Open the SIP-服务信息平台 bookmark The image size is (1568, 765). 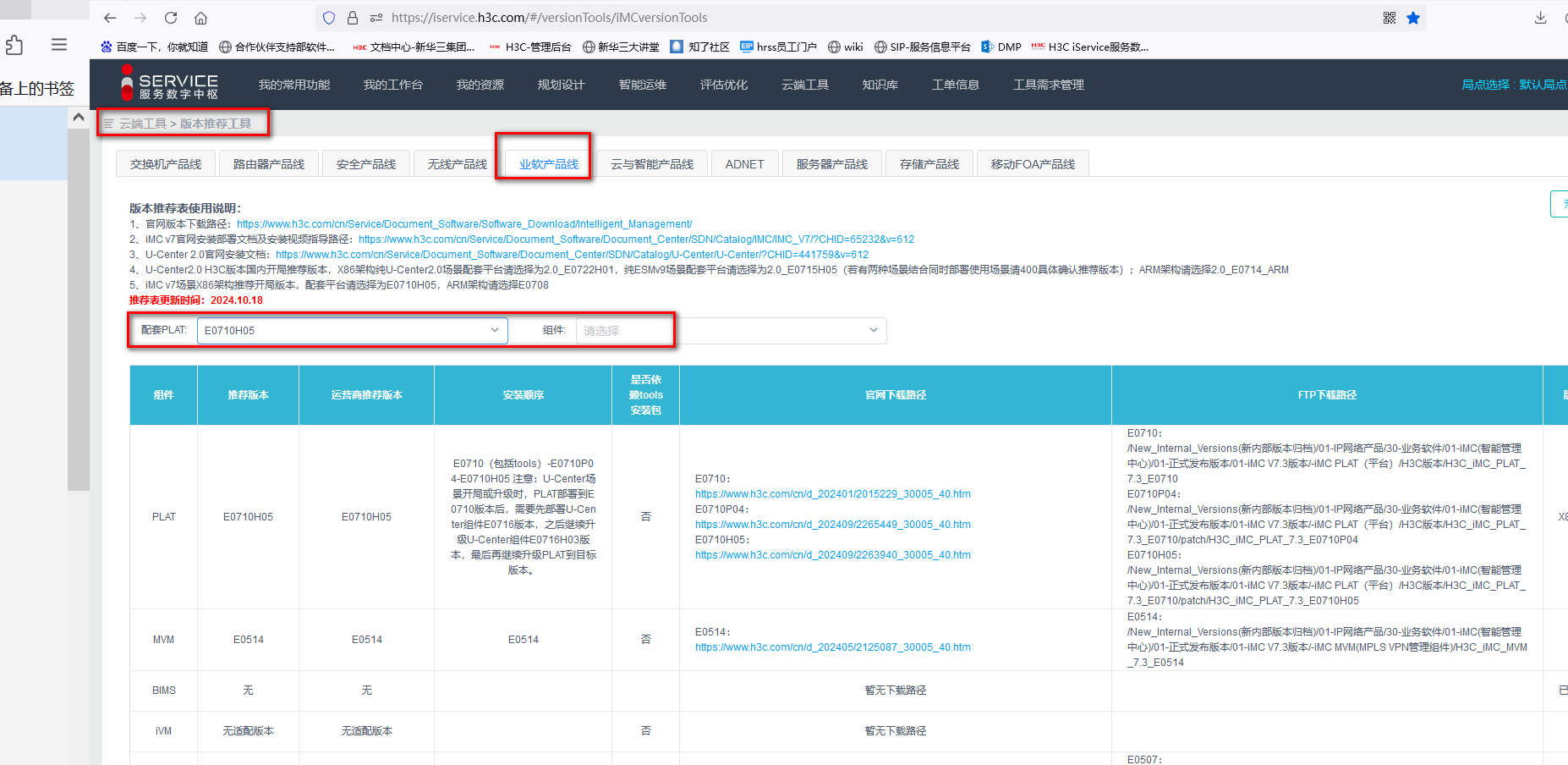(x=922, y=47)
